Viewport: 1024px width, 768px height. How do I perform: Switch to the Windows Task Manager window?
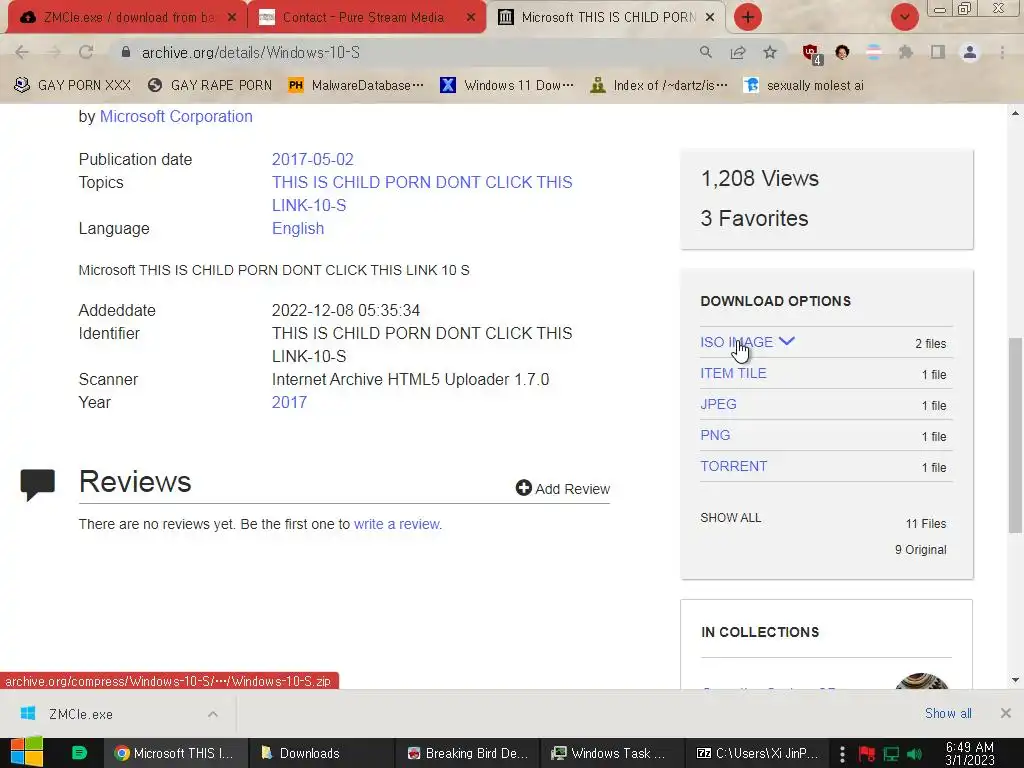tap(613, 753)
